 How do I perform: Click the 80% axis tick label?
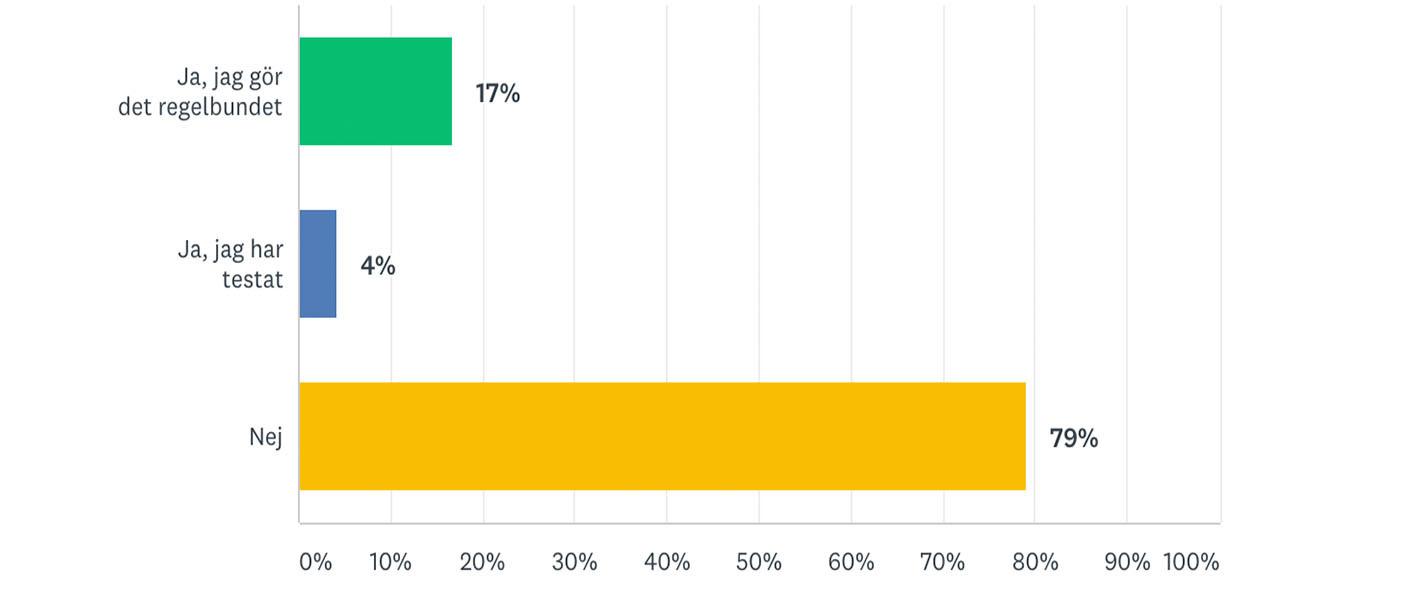coord(1035,562)
